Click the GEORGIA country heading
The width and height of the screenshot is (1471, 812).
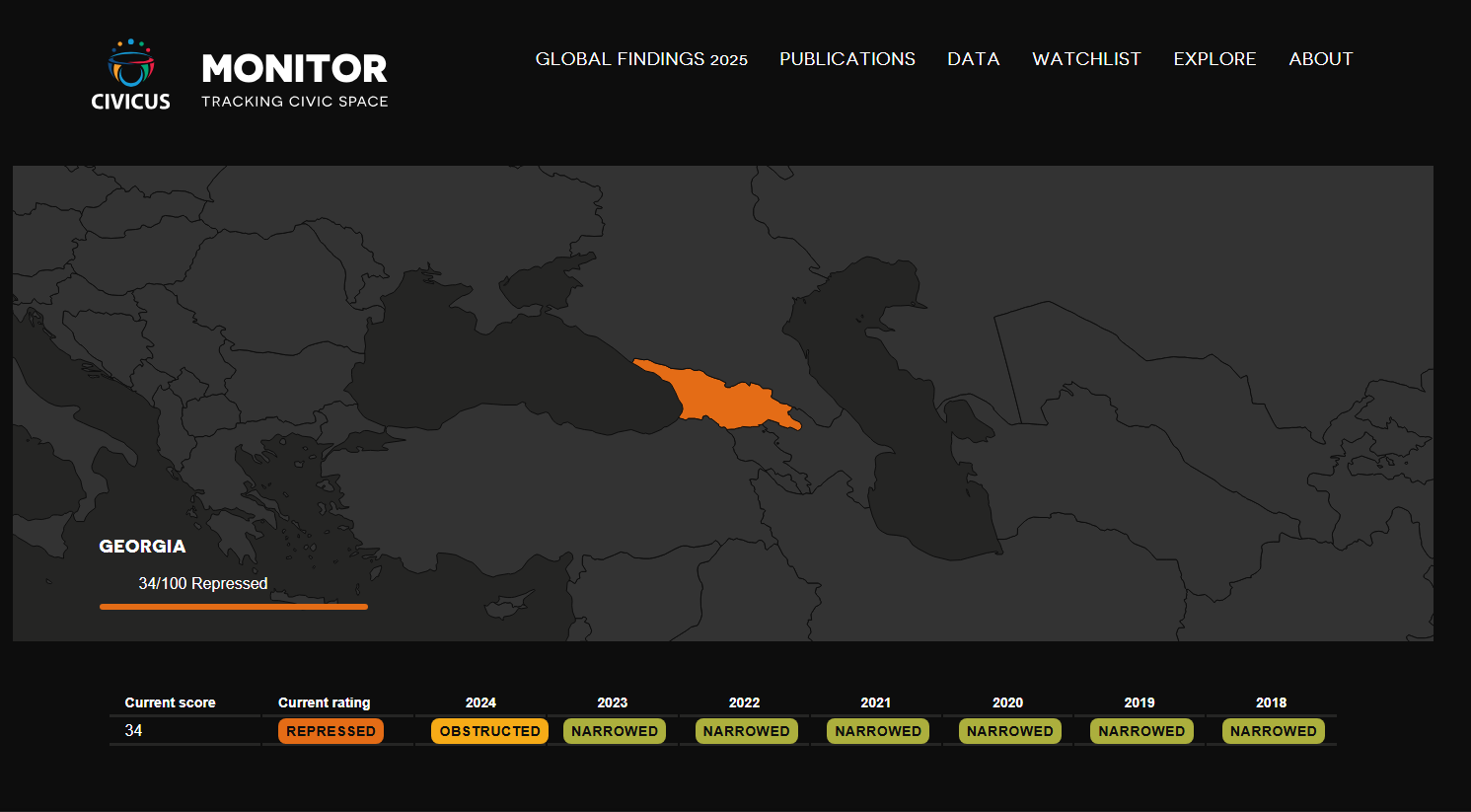click(142, 547)
